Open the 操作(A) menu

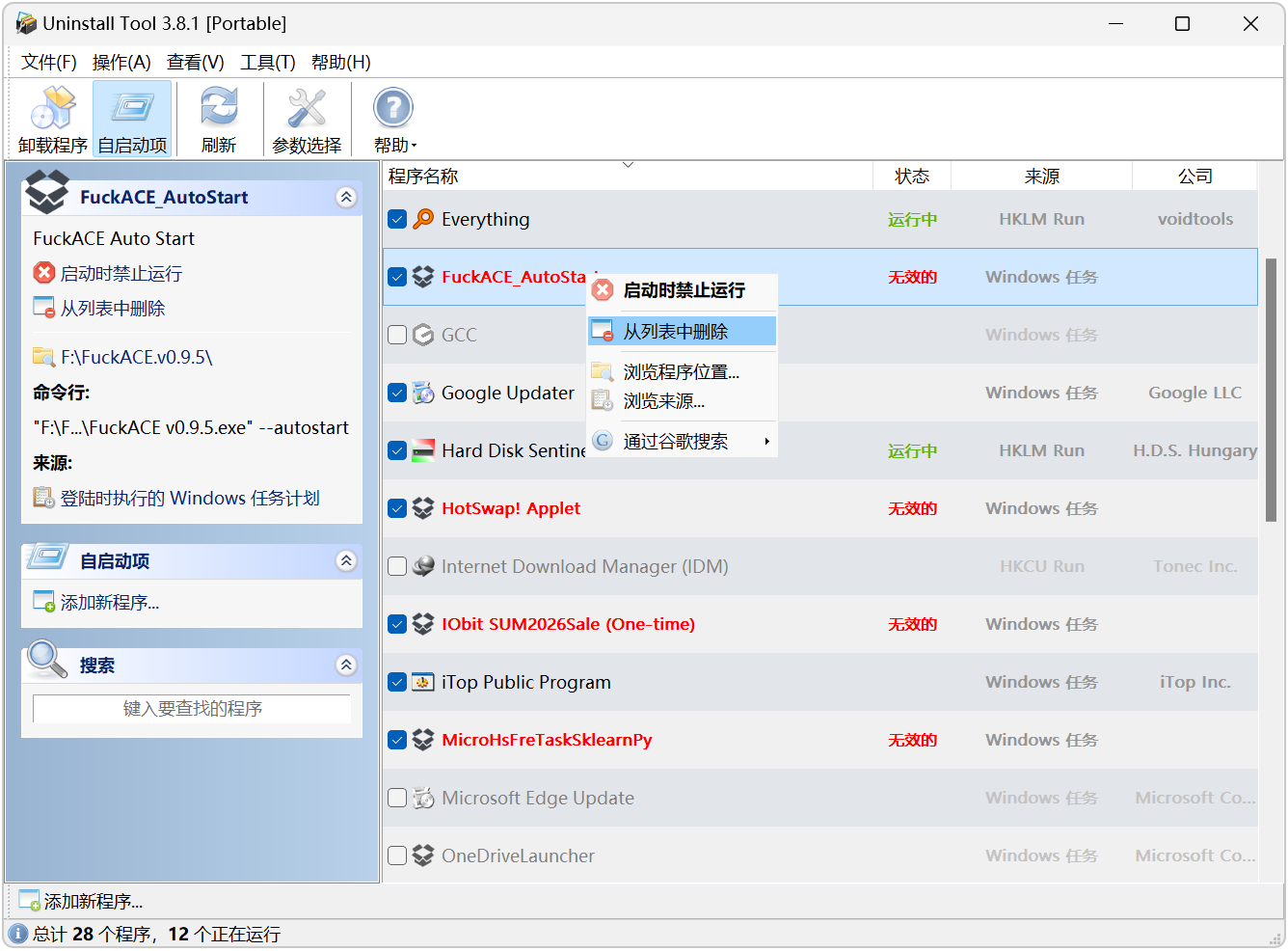click(121, 63)
